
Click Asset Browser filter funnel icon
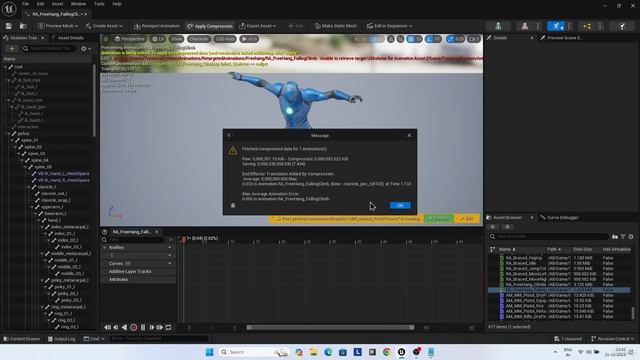[x=623, y=237]
